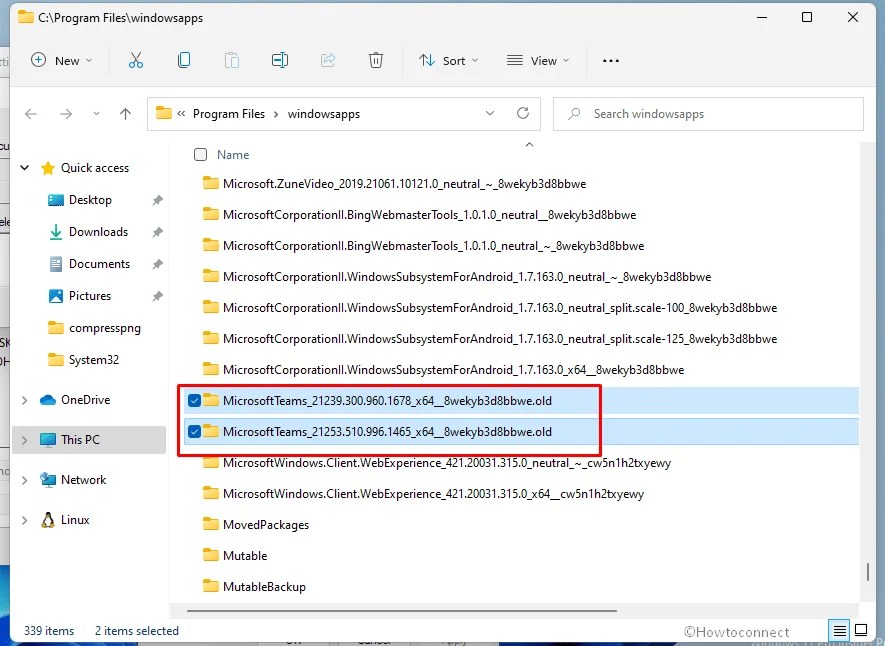
Task: Click the folder icon in the address bar
Action: [164, 113]
